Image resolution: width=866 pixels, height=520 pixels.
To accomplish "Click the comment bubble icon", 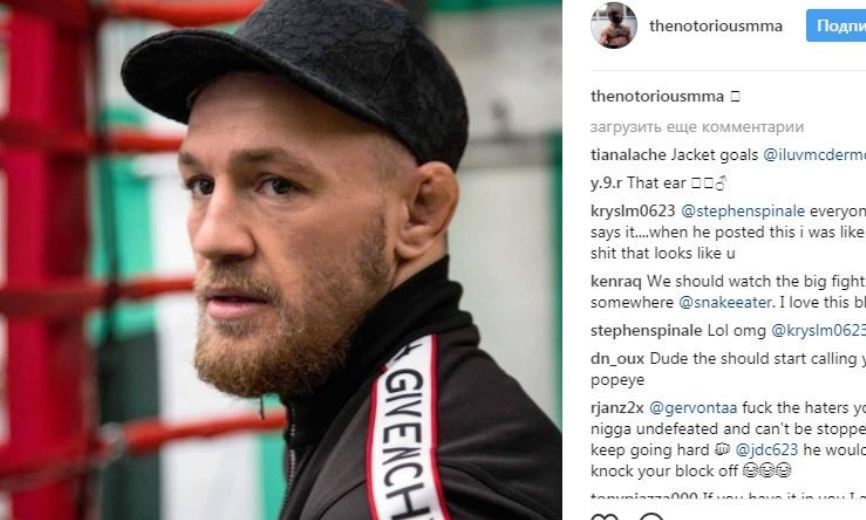I will click(x=651, y=517).
